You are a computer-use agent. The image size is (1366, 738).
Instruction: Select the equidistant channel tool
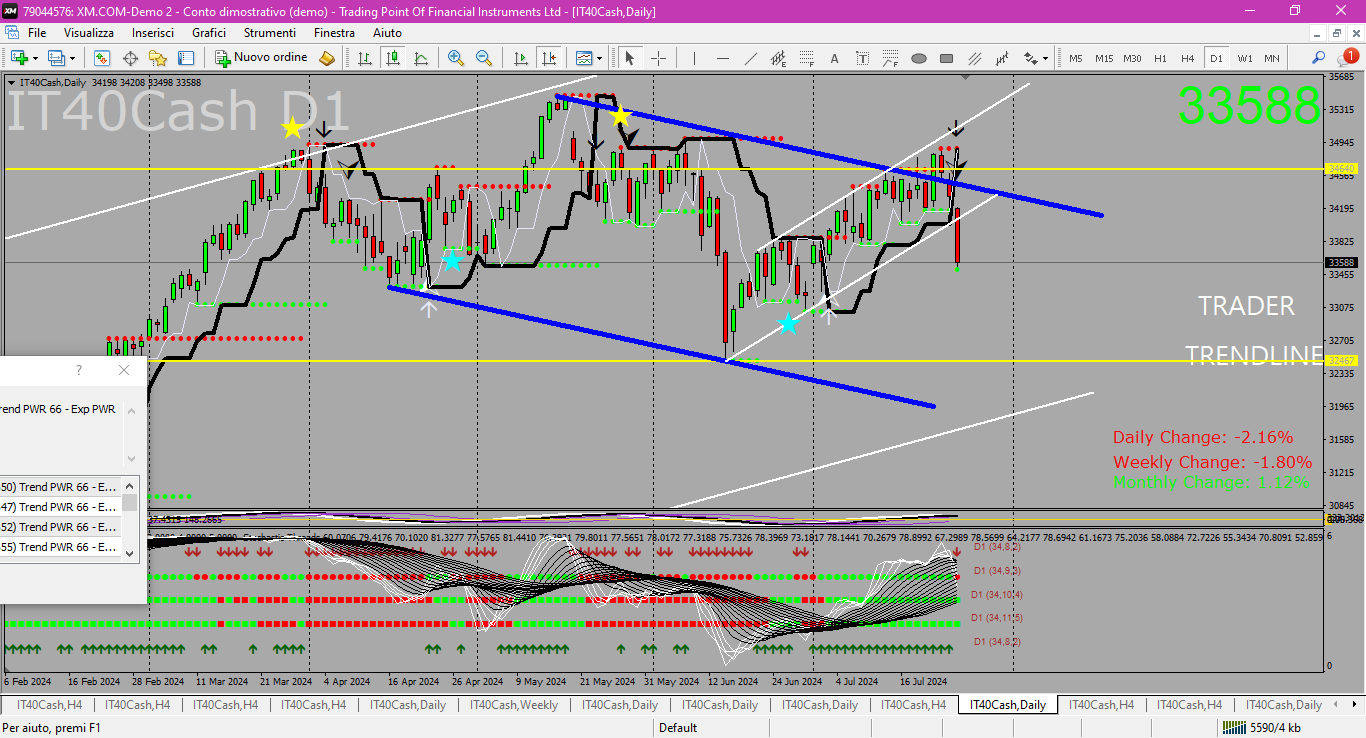tap(779, 58)
